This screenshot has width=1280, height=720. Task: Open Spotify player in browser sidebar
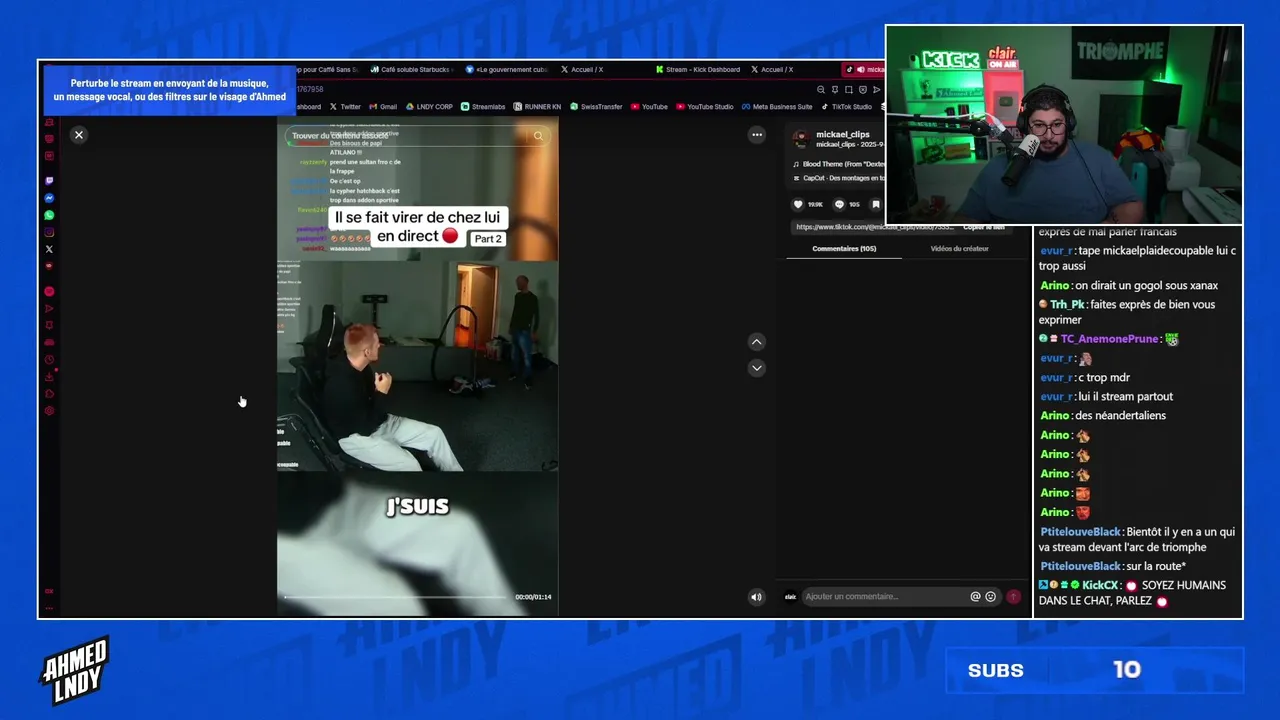[49, 291]
